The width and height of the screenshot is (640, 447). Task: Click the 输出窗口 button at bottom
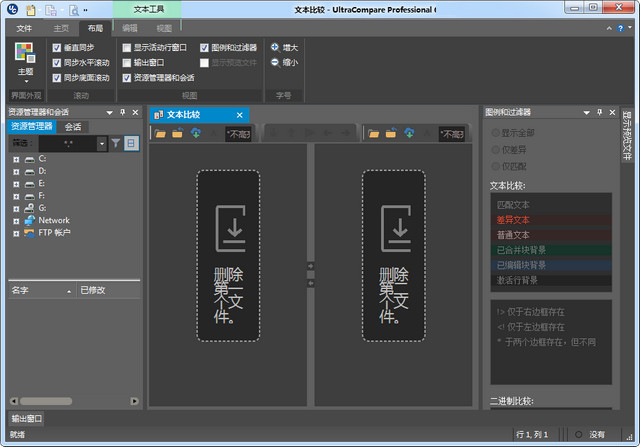(x=27, y=418)
